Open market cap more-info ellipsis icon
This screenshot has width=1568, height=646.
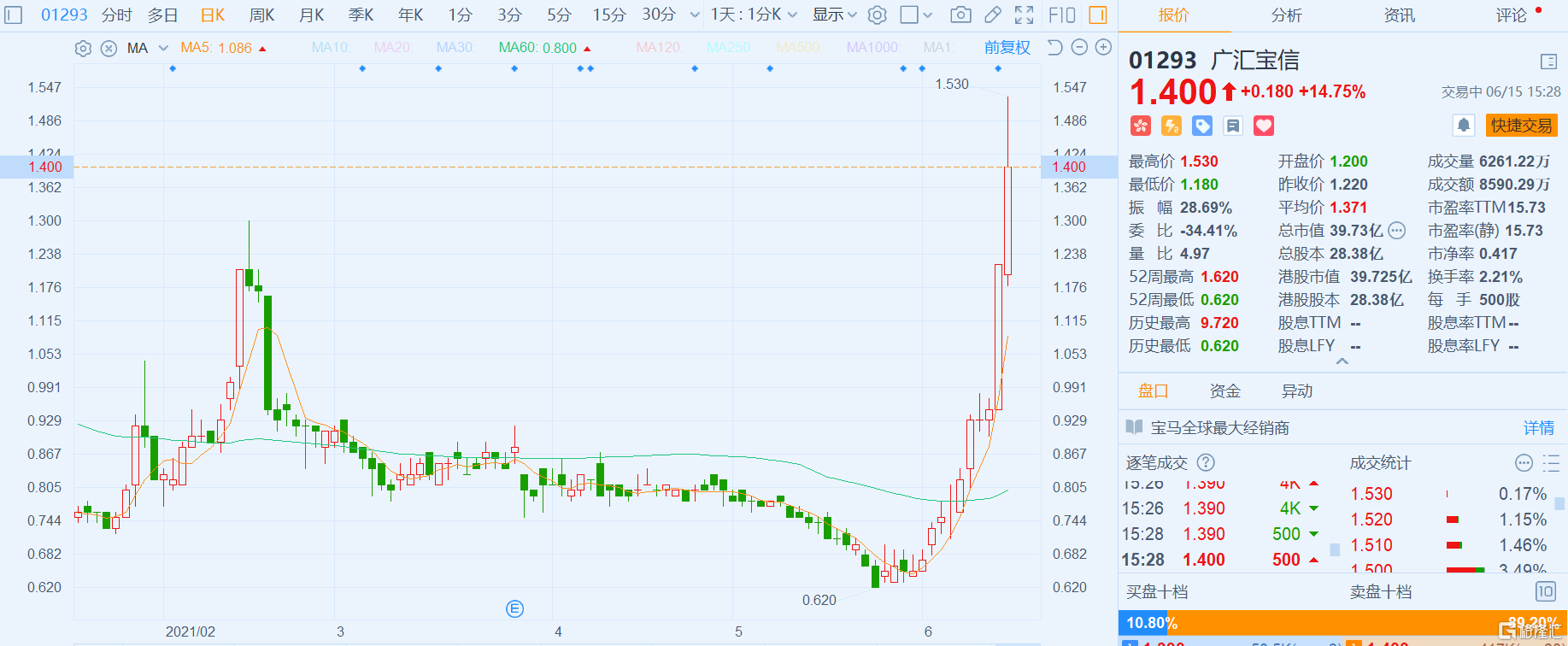click(x=1397, y=231)
